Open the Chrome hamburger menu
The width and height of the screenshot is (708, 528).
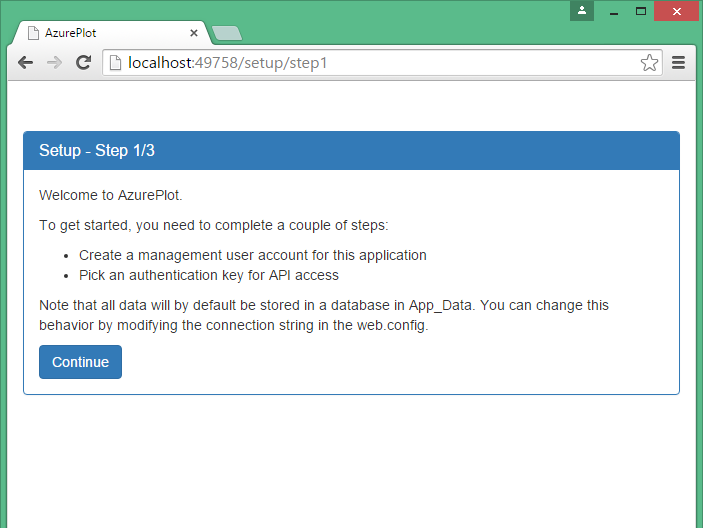click(x=678, y=63)
